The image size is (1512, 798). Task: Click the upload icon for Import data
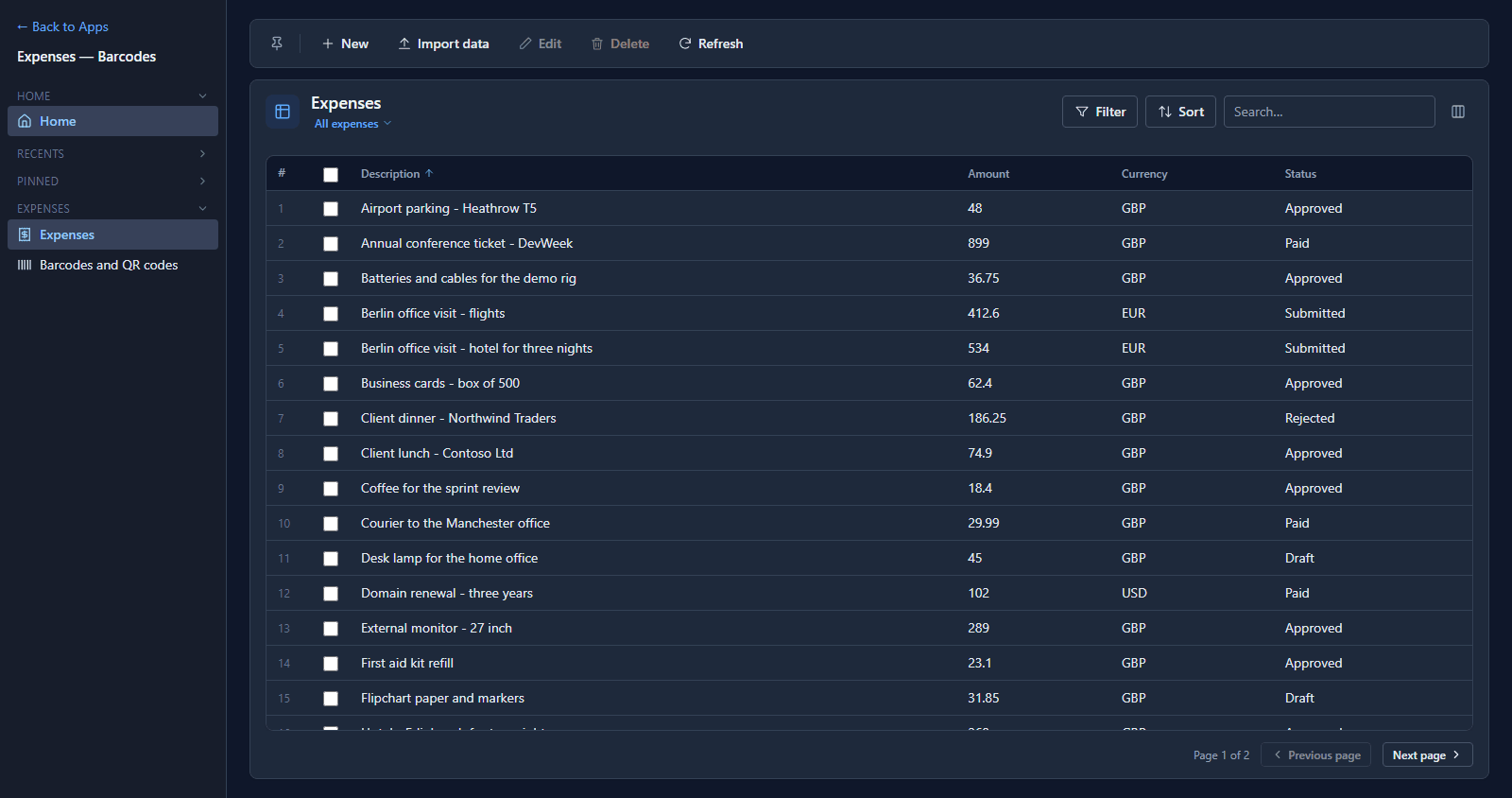[x=404, y=43]
